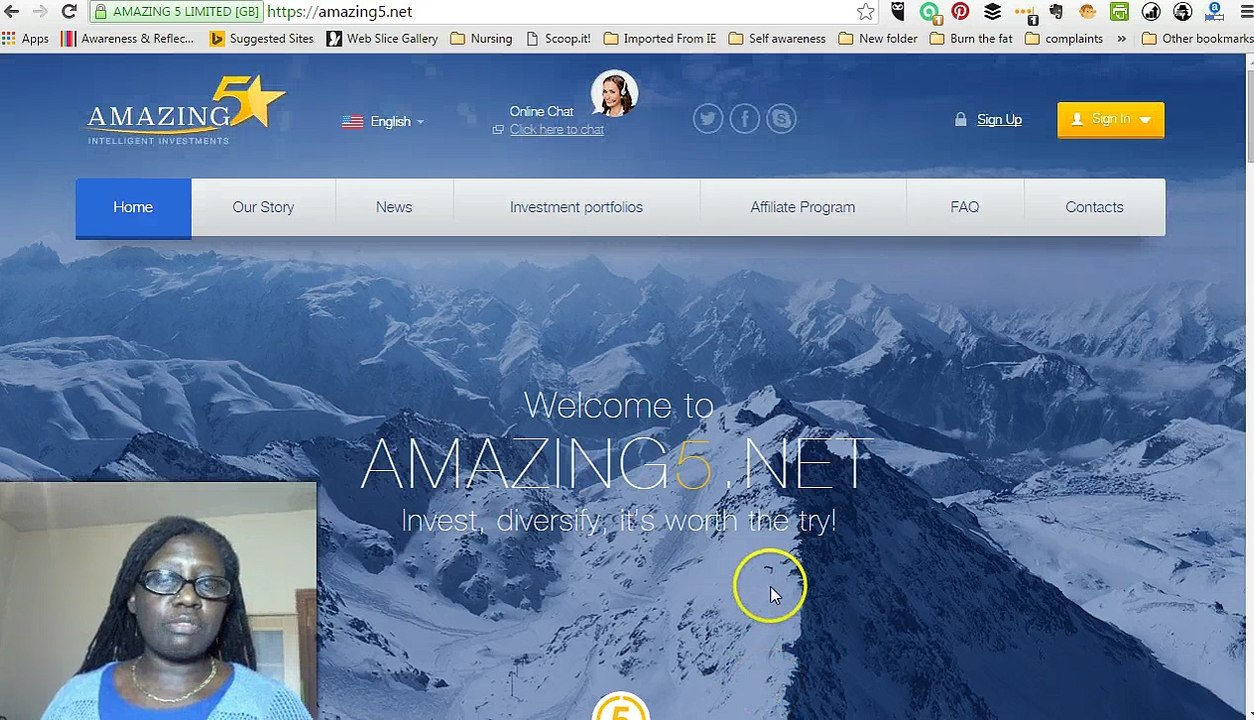Open the bar chart ranking extension
The width and height of the screenshot is (1254, 720).
click(x=1151, y=12)
